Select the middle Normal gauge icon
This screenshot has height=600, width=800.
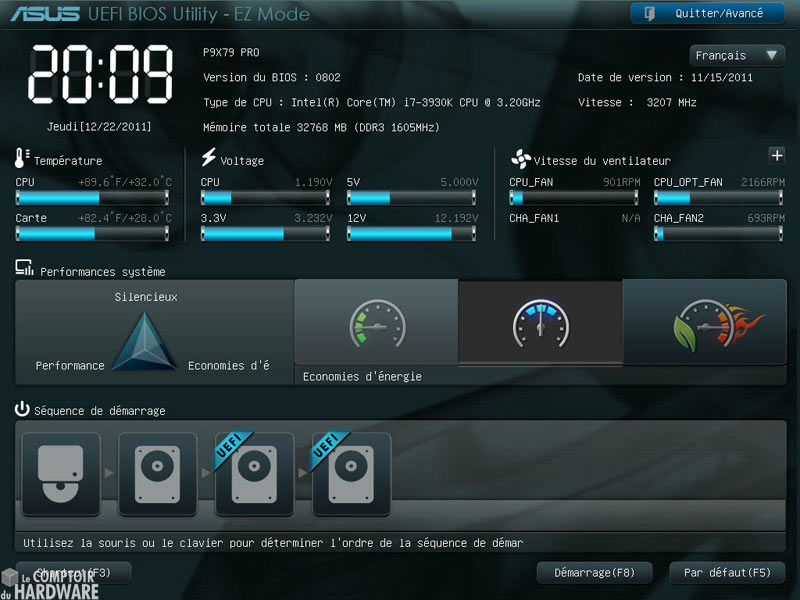pos(540,322)
